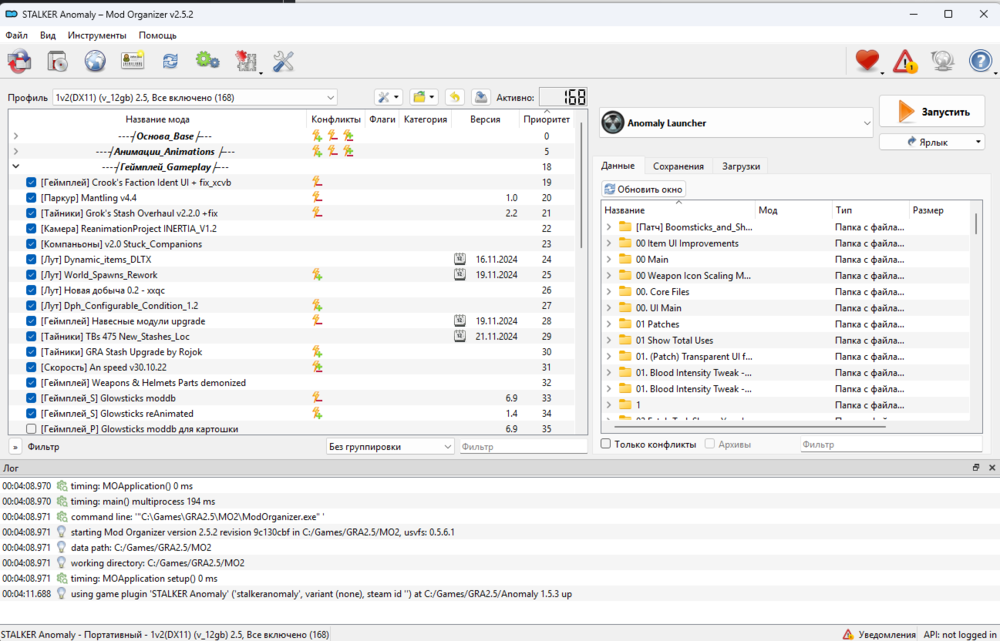Click the conflict icon for Mantling v4.4
1000x641 pixels.
tap(317, 198)
